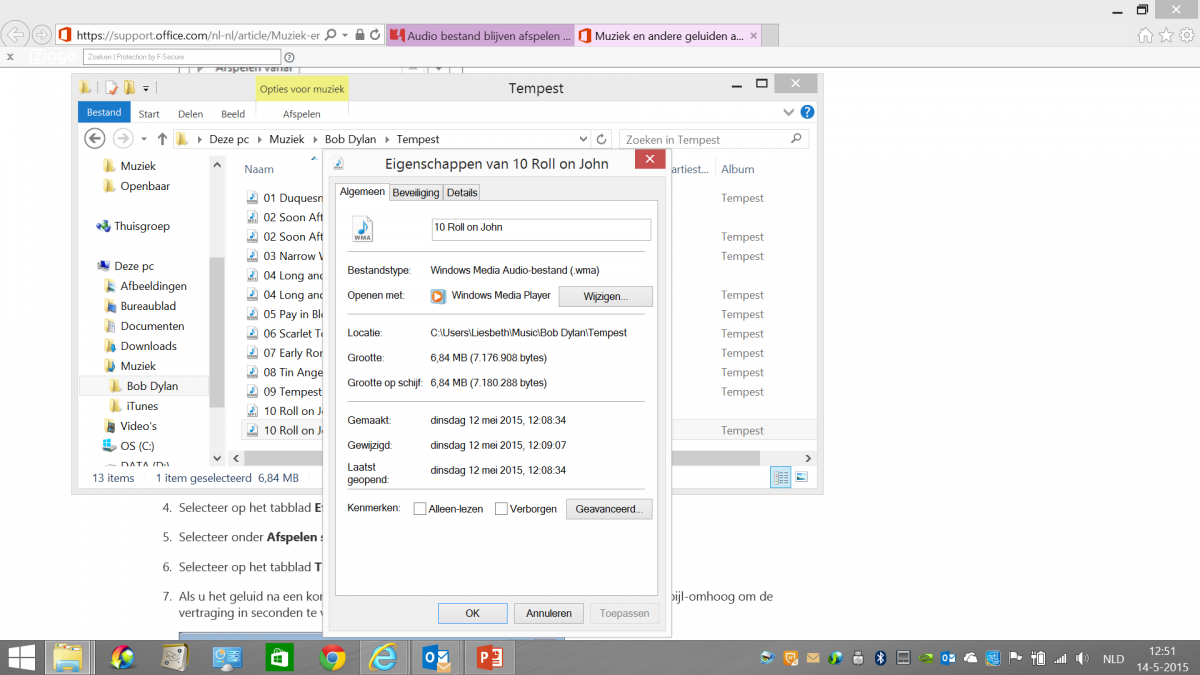Click the browser Home icon
Viewport: 1200px width, 675px height.
pos(1146,35)
